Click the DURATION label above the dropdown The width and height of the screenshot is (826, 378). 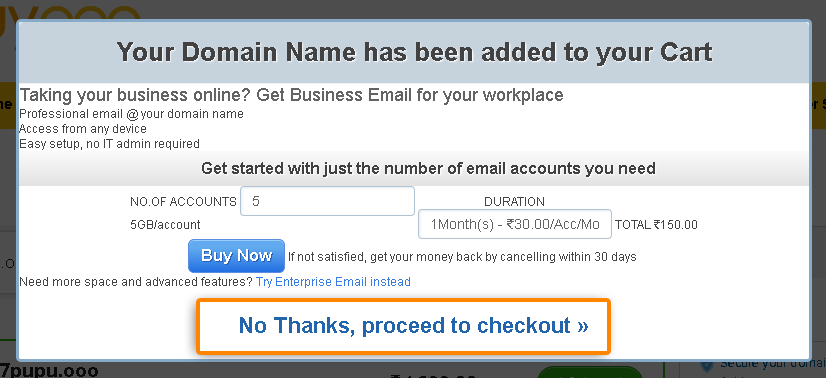pyautogui.click(x=514, y=202)
